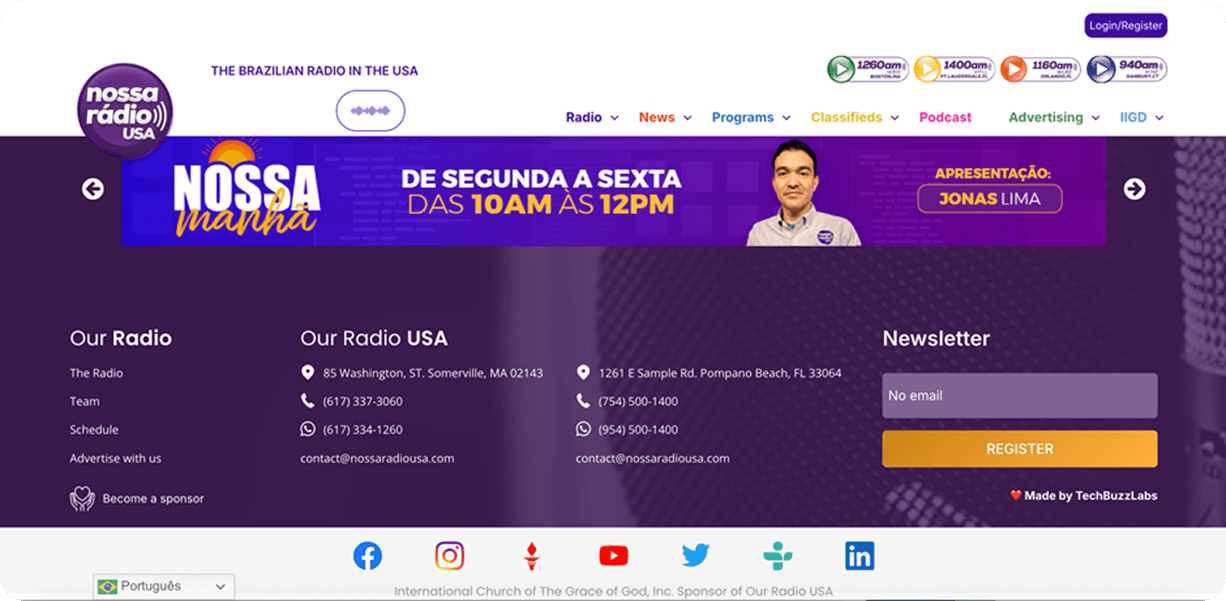The height and width of the screenshot is (601, 1226).
Task: Click the Somerville address location pin icon
Action: point(307,373)
